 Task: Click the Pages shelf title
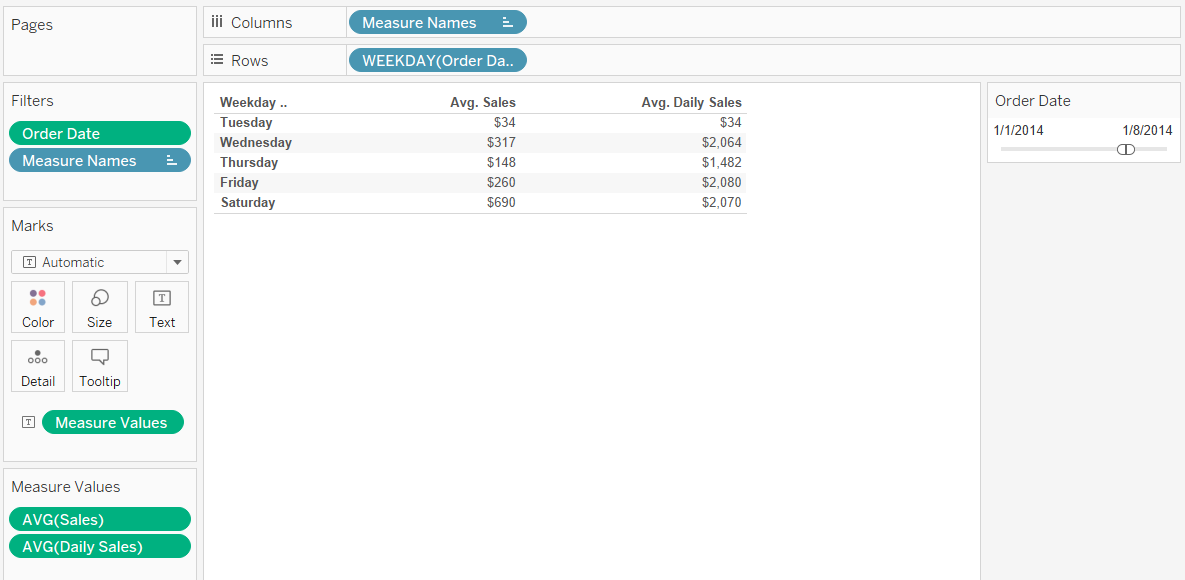click(32, 25)
